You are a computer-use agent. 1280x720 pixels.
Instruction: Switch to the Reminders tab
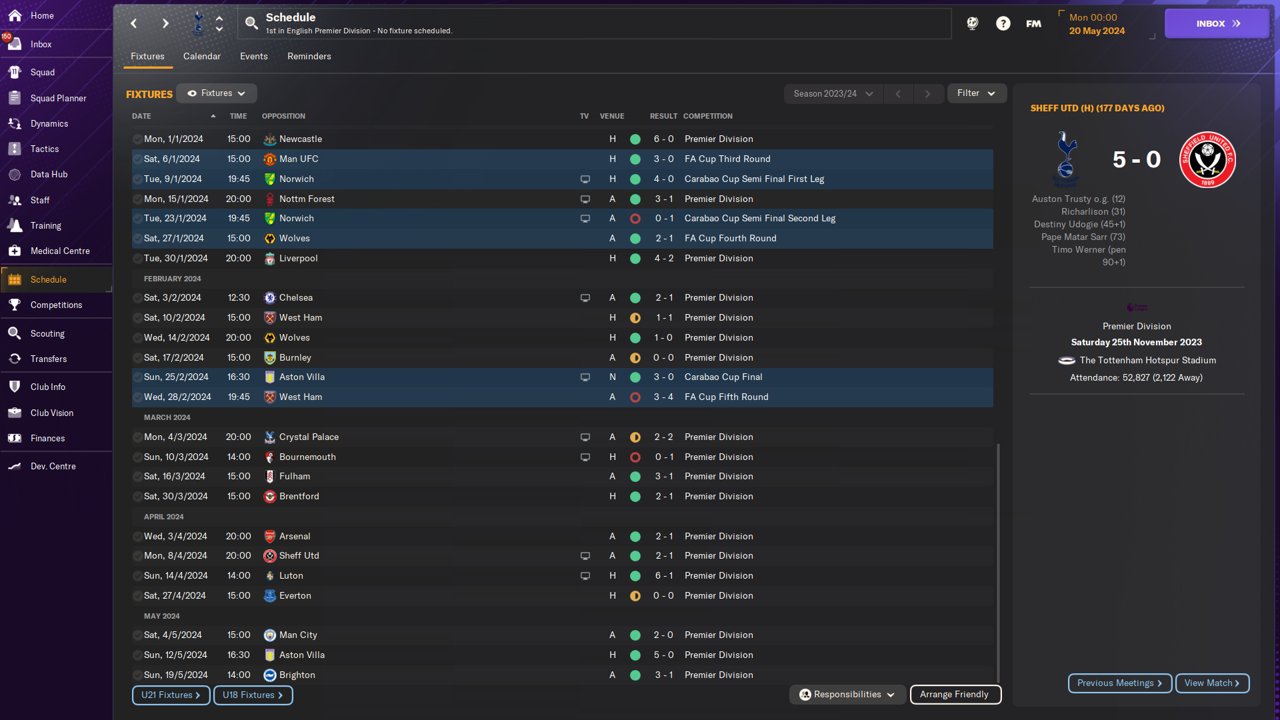click(309, 56)
